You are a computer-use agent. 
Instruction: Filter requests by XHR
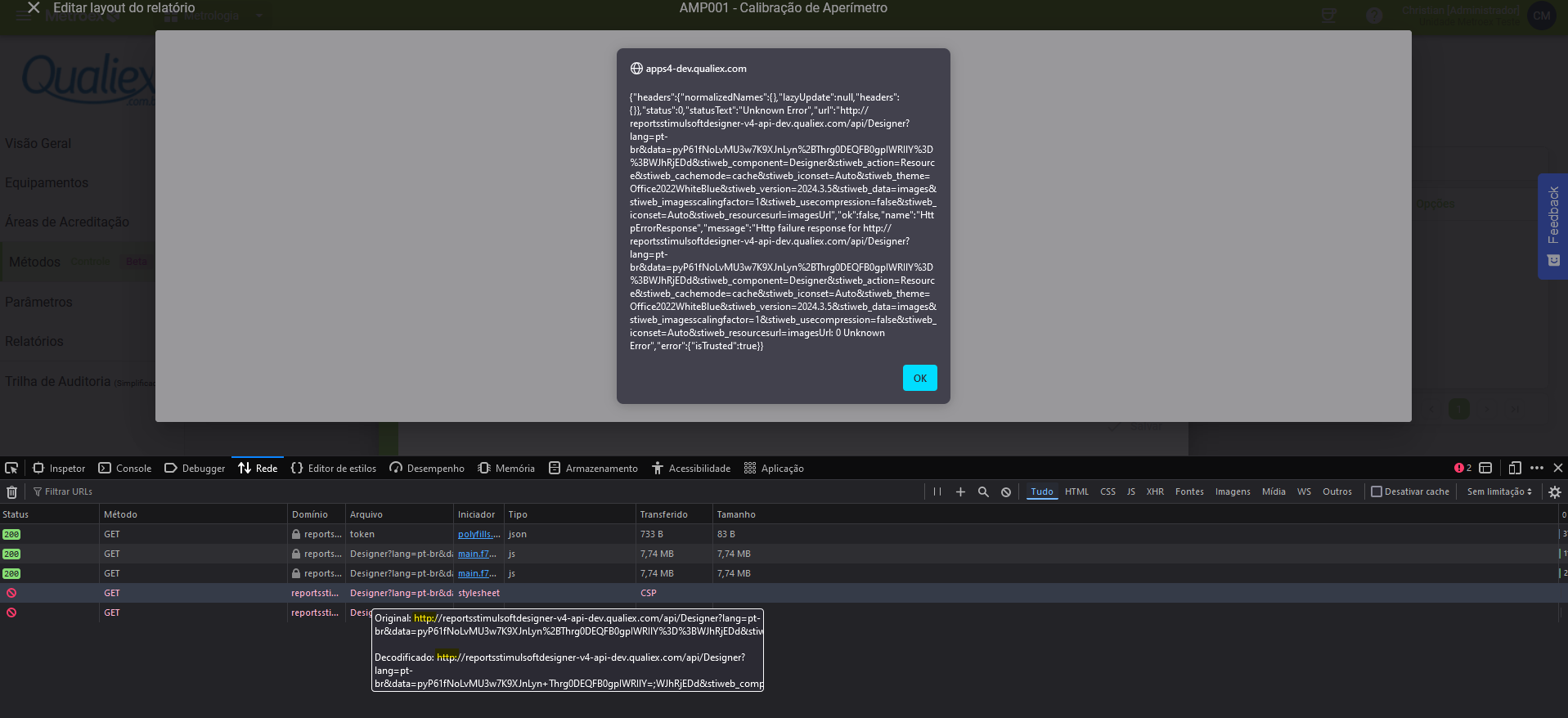[1155, 491]
